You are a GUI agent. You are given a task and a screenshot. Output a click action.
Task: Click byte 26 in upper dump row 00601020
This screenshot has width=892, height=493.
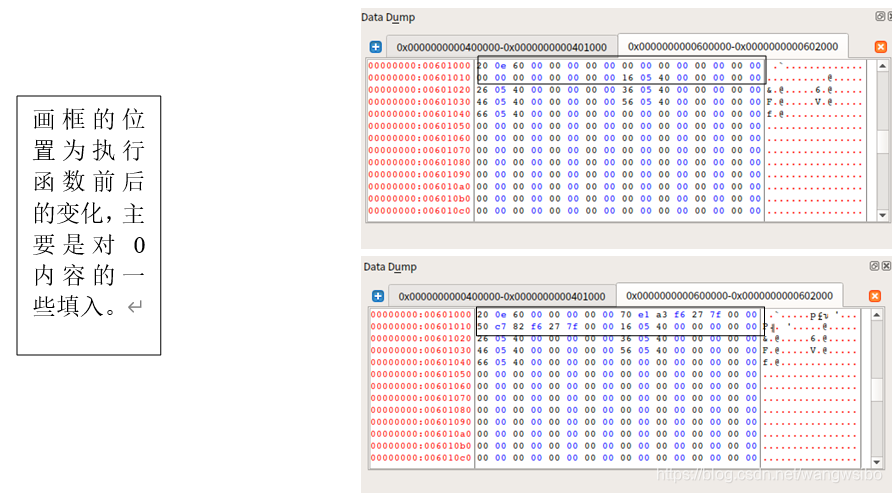point(482,90)
